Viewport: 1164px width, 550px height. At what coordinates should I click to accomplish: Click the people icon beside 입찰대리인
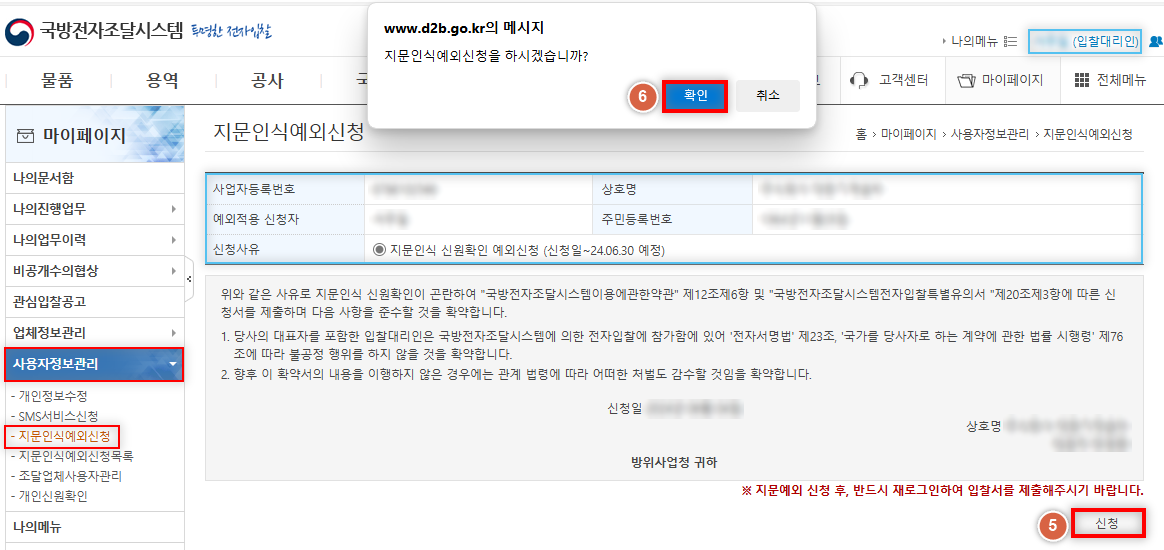tap(1156, 42)
